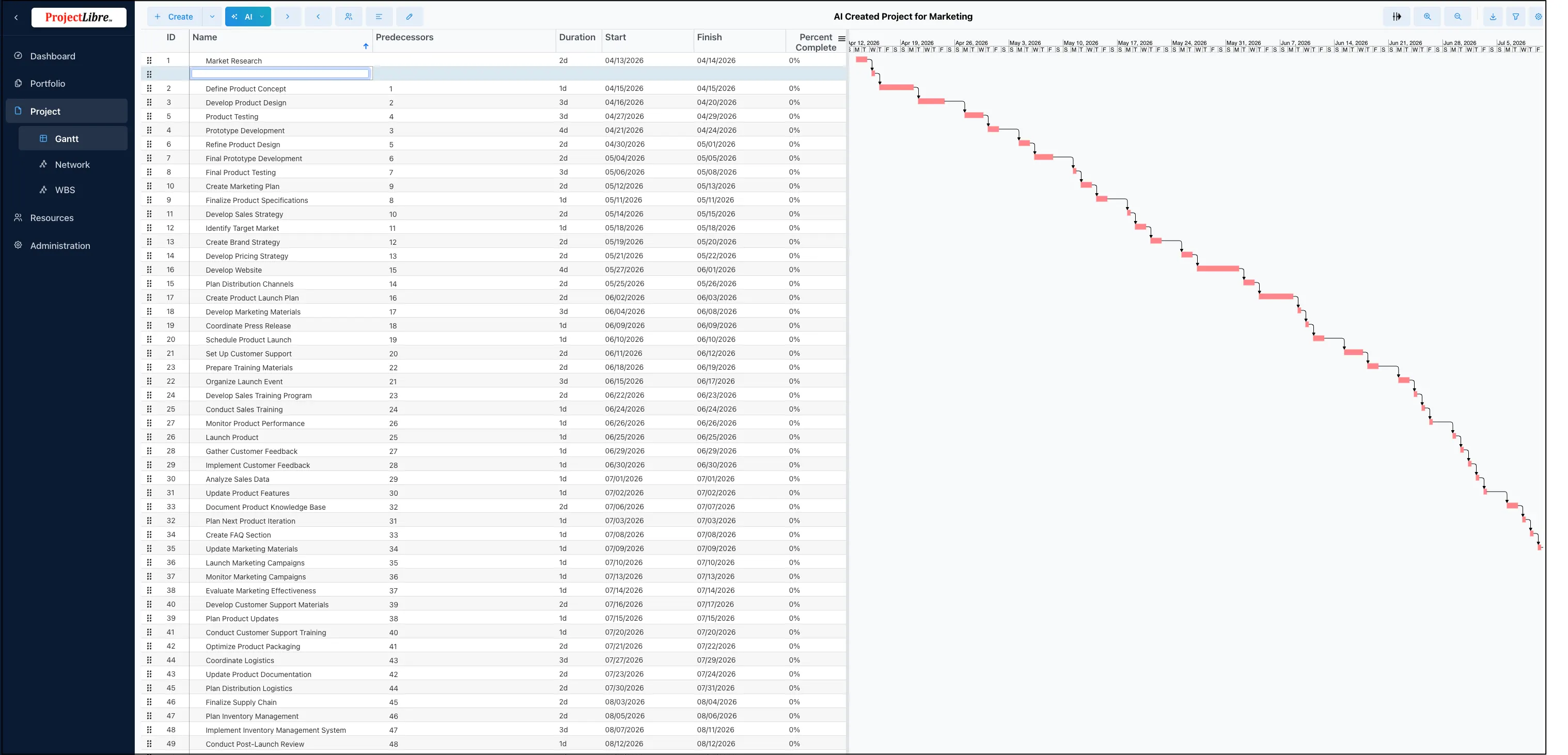Zoom in the Gantt chart timeline
1568x755 pixels.
1427,17
